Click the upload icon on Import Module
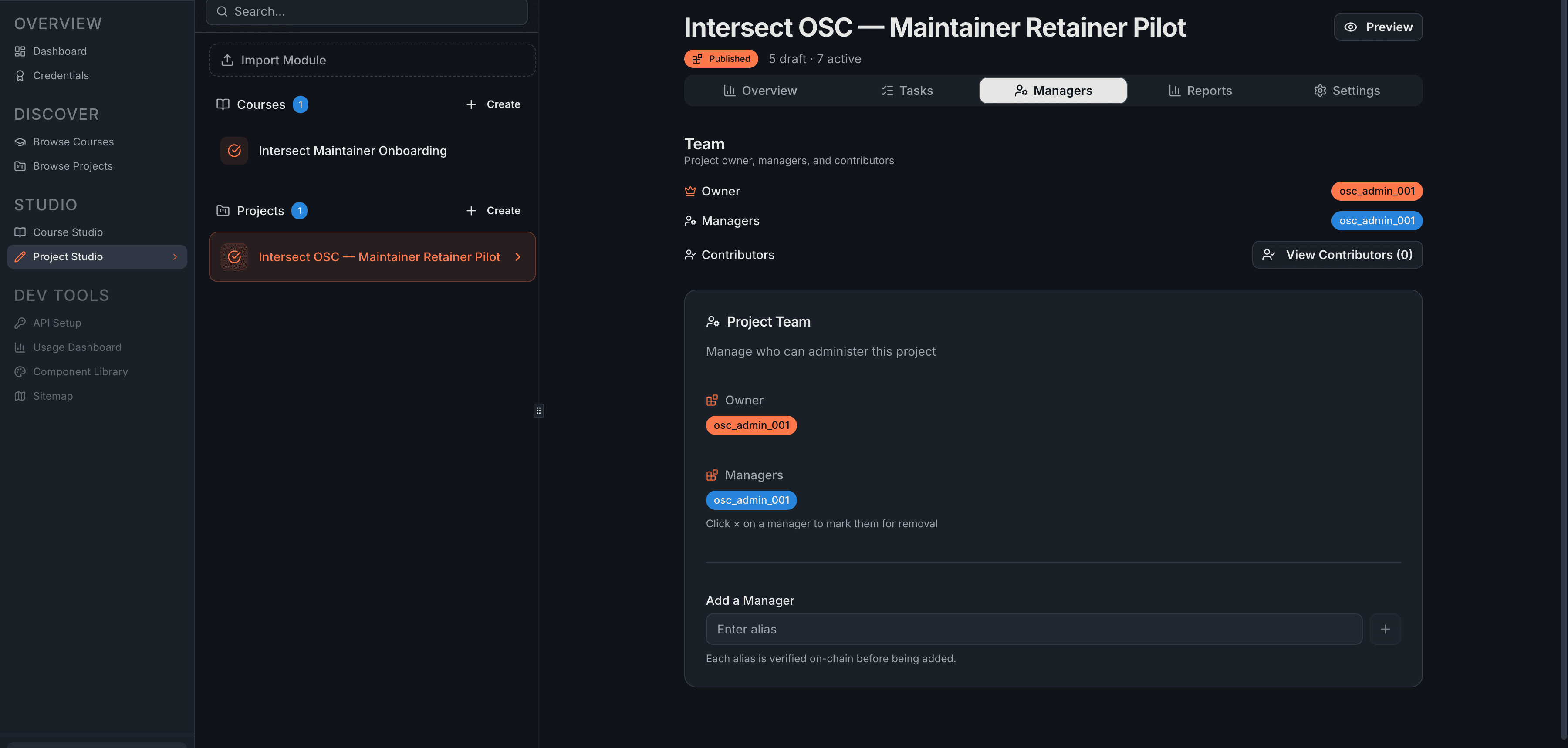This screenshot has height=748, width=1568. click(x=227, y=60)
